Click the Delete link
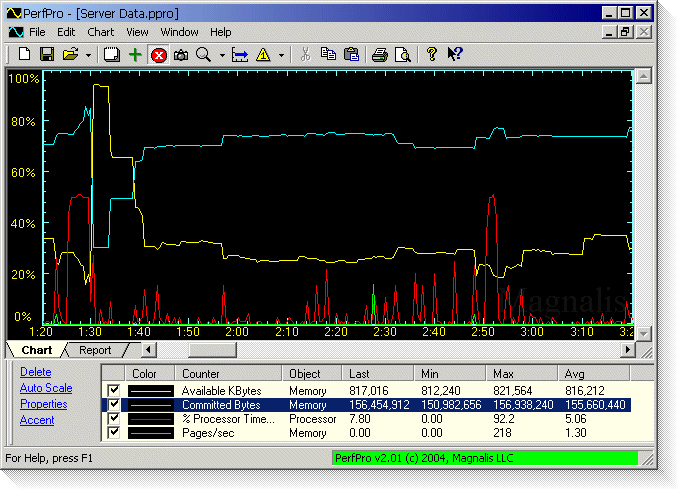The width and height of the screenshot is (678, 490). point(35,372)
